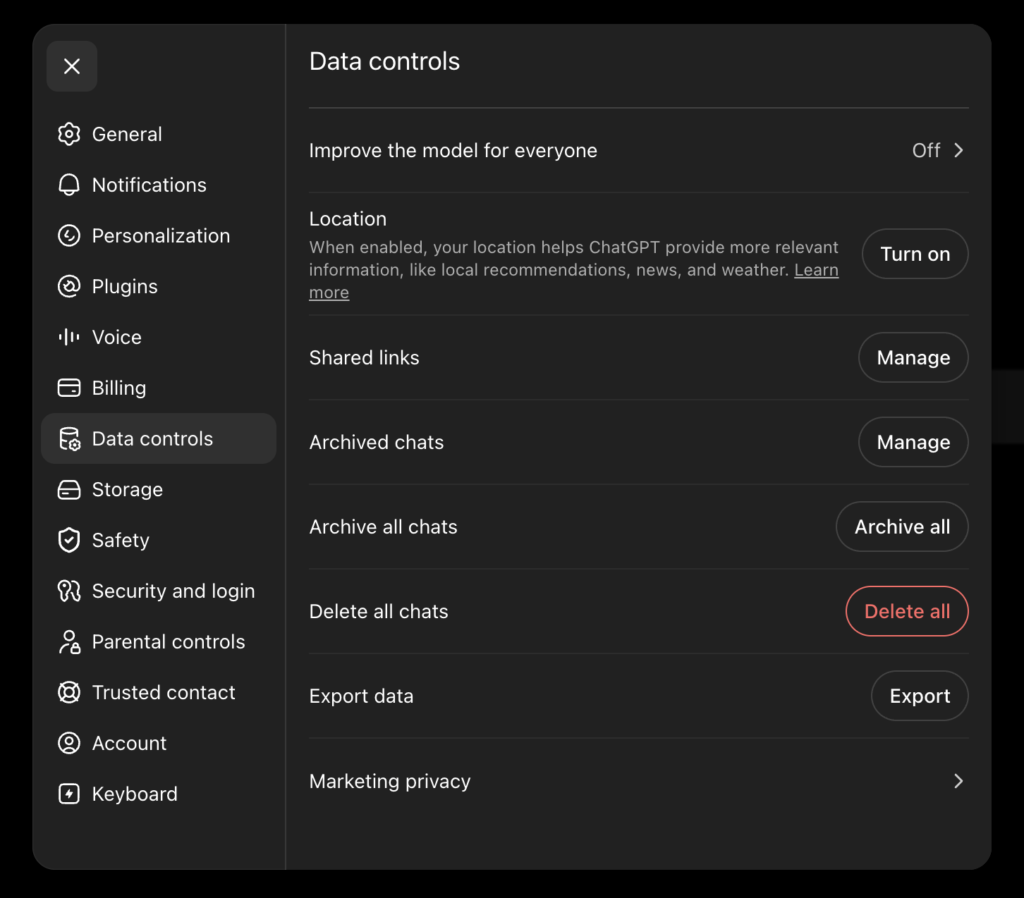Image resolution: width=1024 pixels, height=898 pixels.
Task: Open the General settings tab
Action: (x=159, y=134)
